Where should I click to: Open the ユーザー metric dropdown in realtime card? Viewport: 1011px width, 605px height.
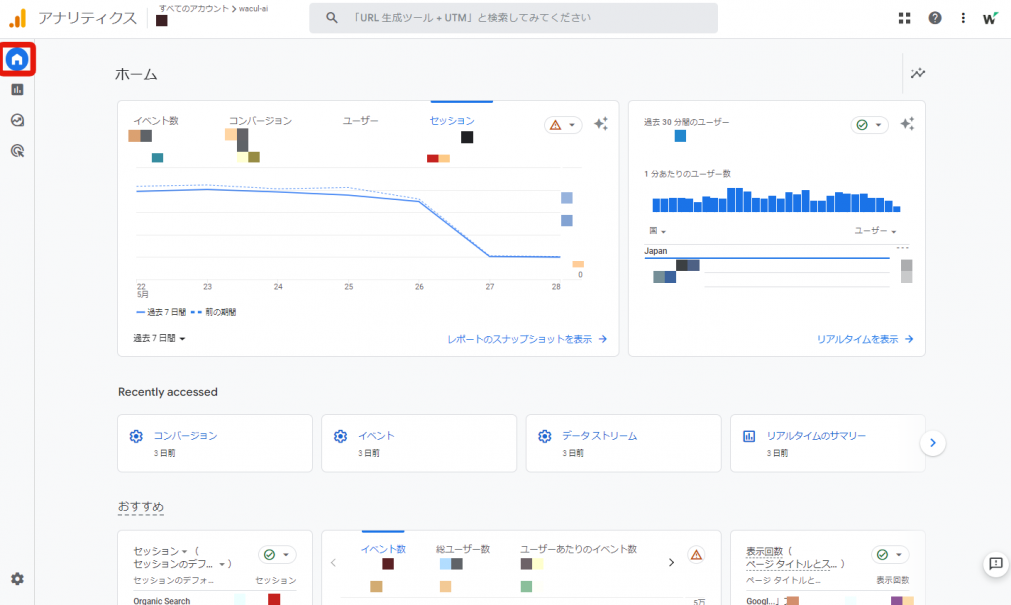tap(875, 231)
